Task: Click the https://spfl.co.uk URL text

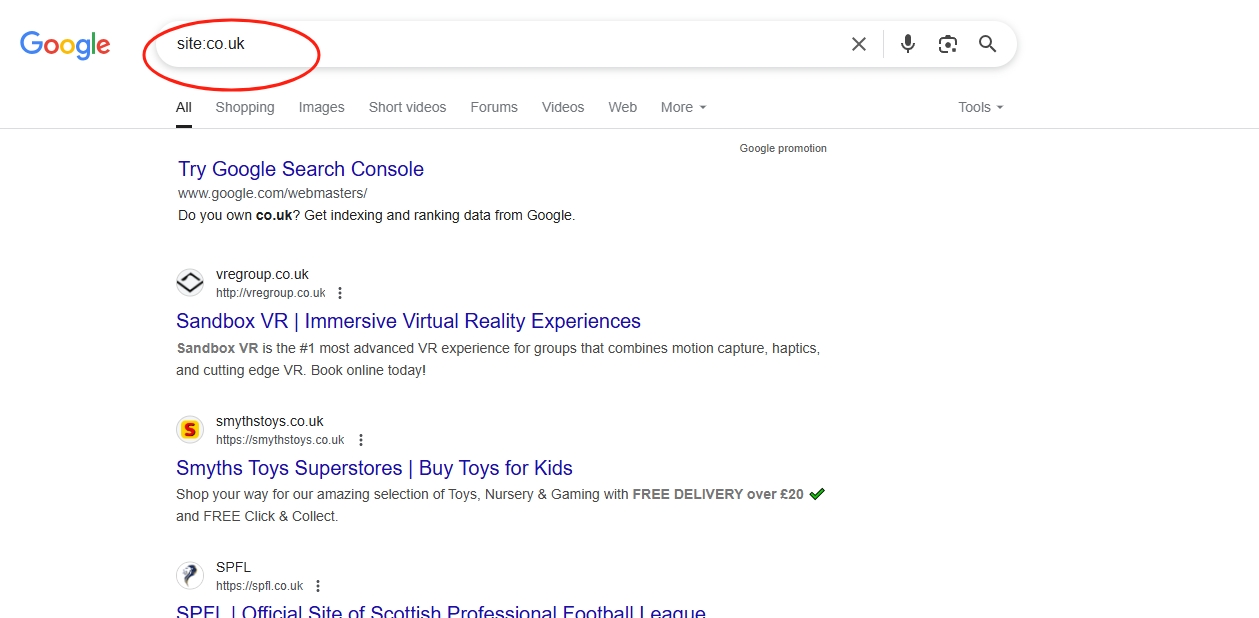Action: (x=260, y=586)
